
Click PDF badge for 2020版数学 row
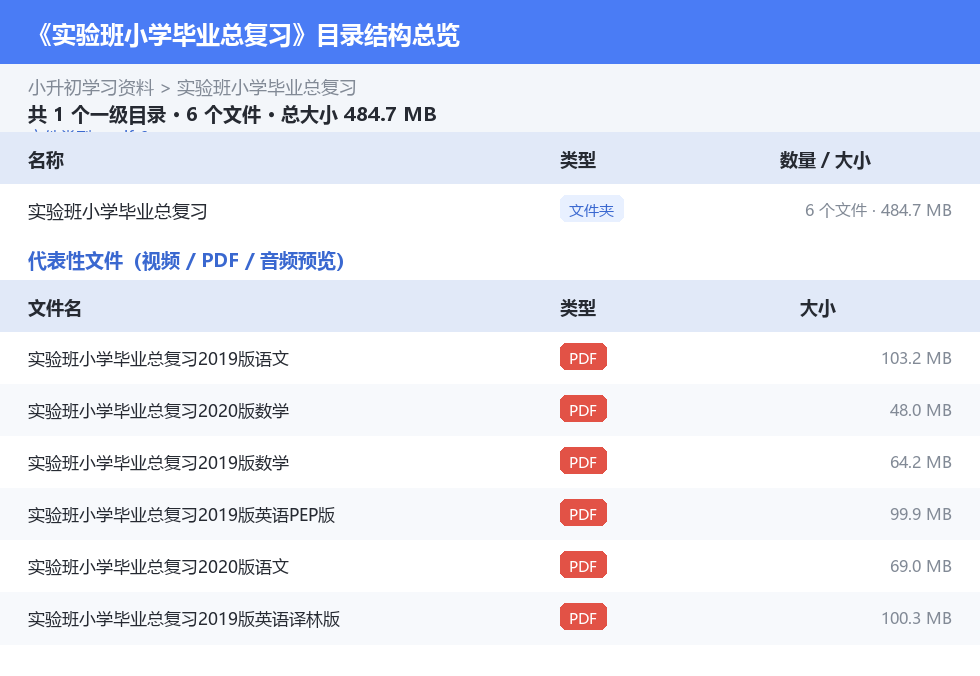pyautogui.click(x=583, y=409)
